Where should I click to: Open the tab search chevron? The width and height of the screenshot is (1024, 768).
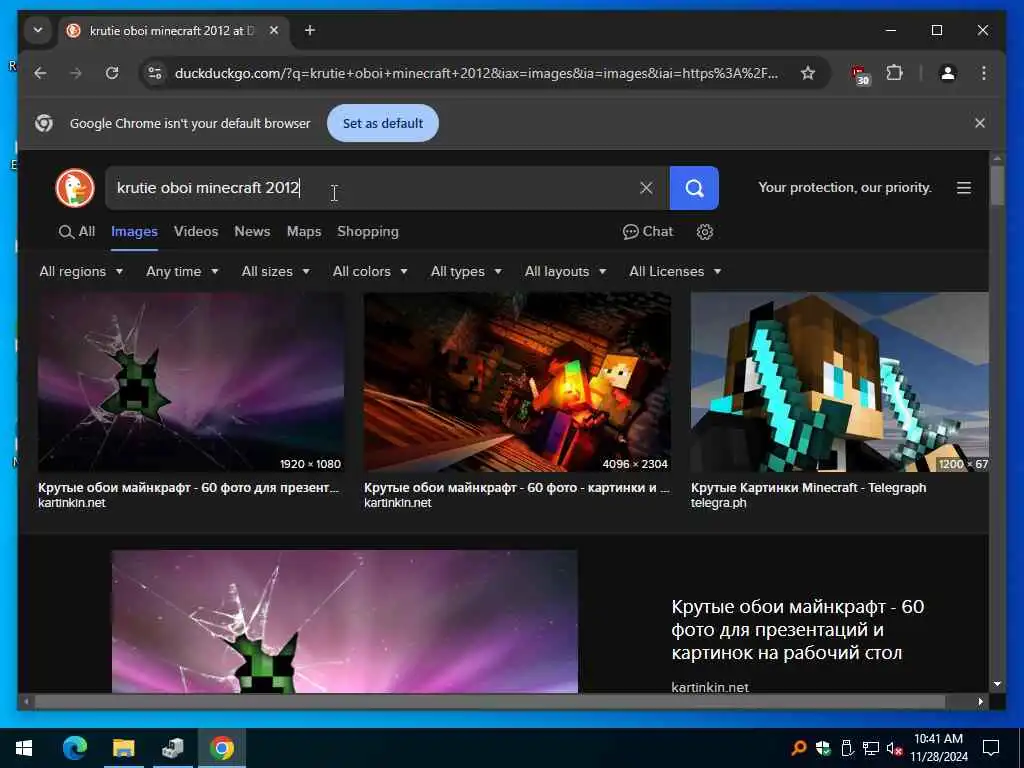38,31
